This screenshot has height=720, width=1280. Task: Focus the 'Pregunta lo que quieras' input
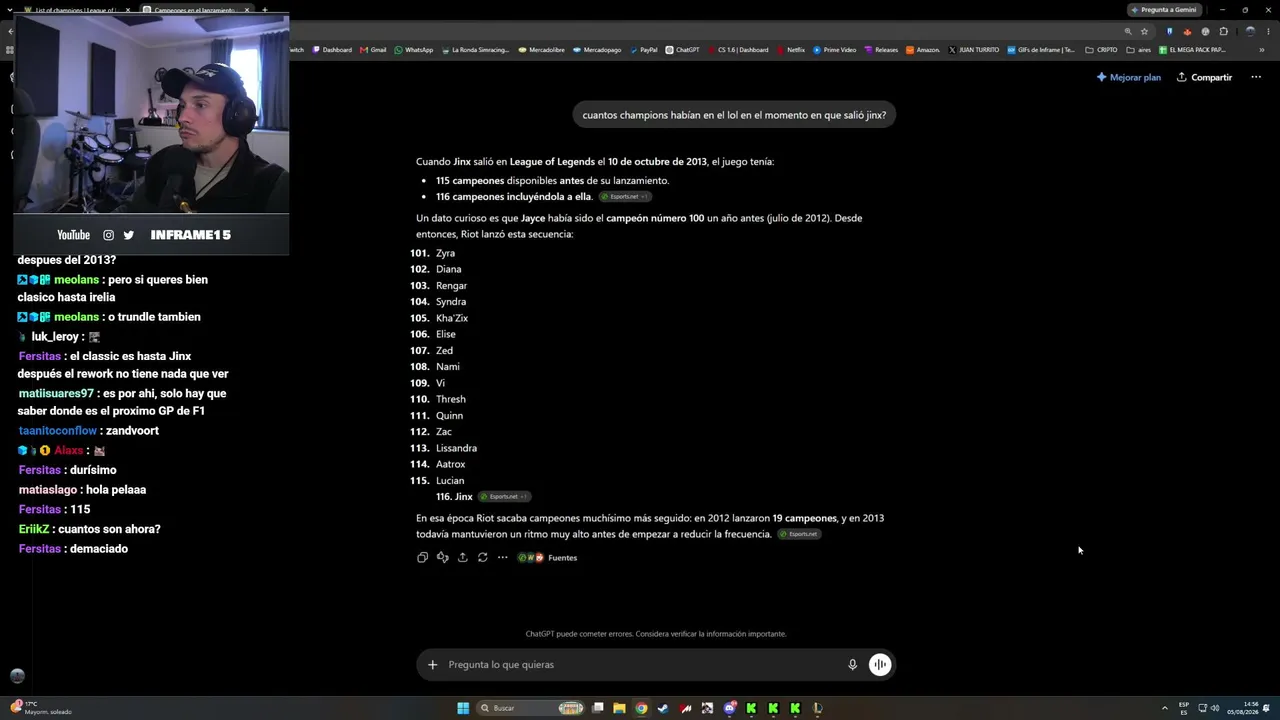[640, 665]
